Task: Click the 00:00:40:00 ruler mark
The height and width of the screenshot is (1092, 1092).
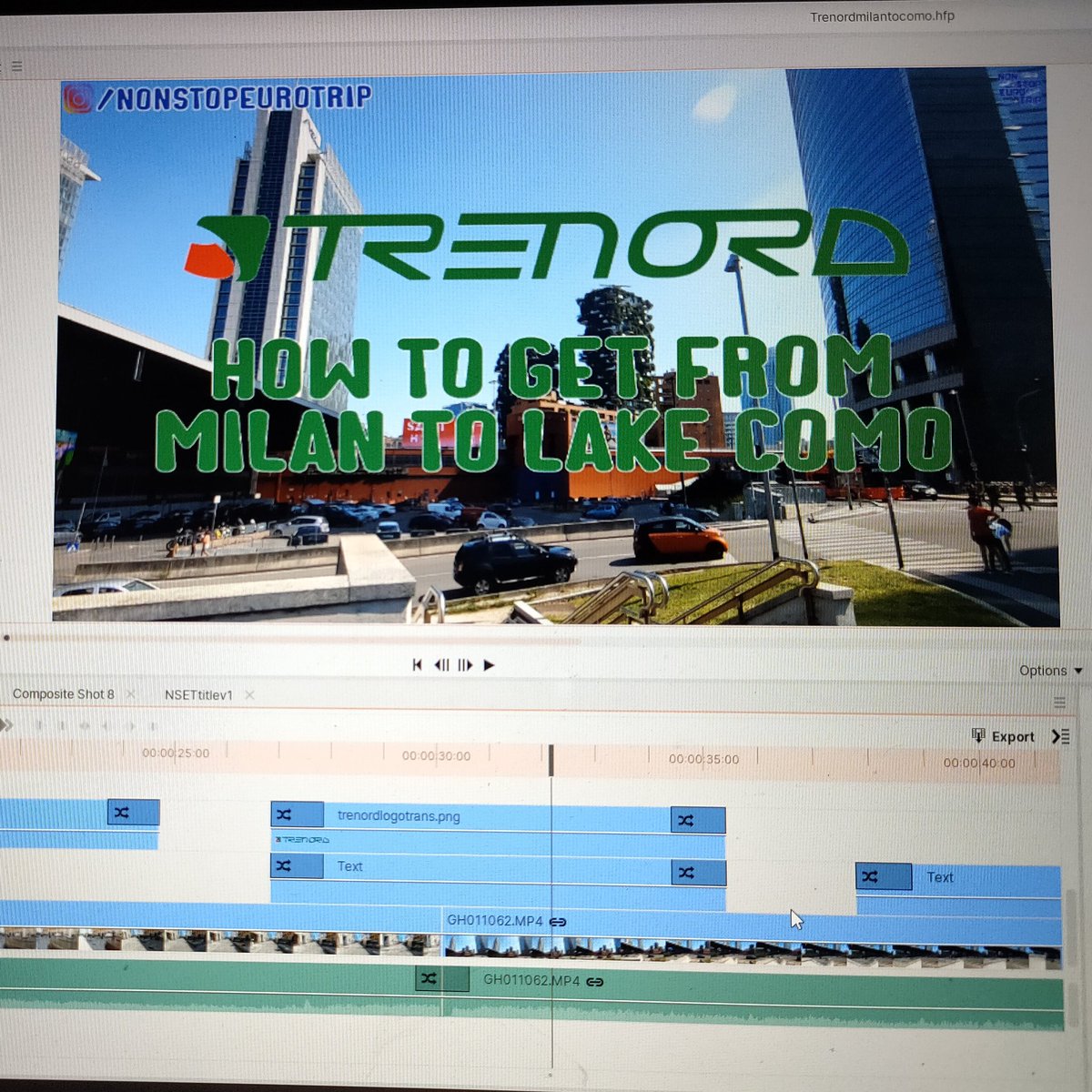Action: 979,763
